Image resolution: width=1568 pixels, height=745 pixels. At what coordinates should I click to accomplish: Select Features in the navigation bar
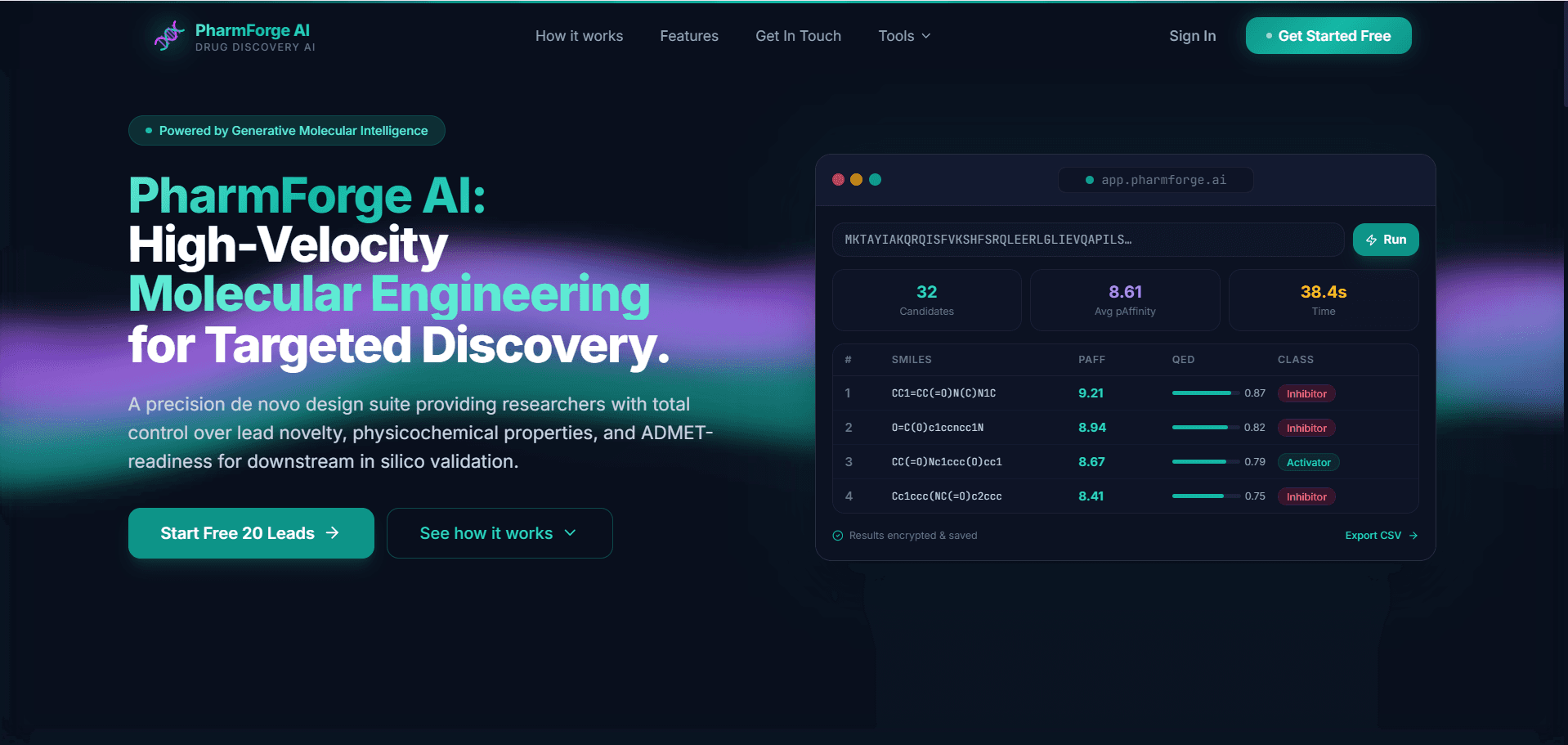pos(688,36)
